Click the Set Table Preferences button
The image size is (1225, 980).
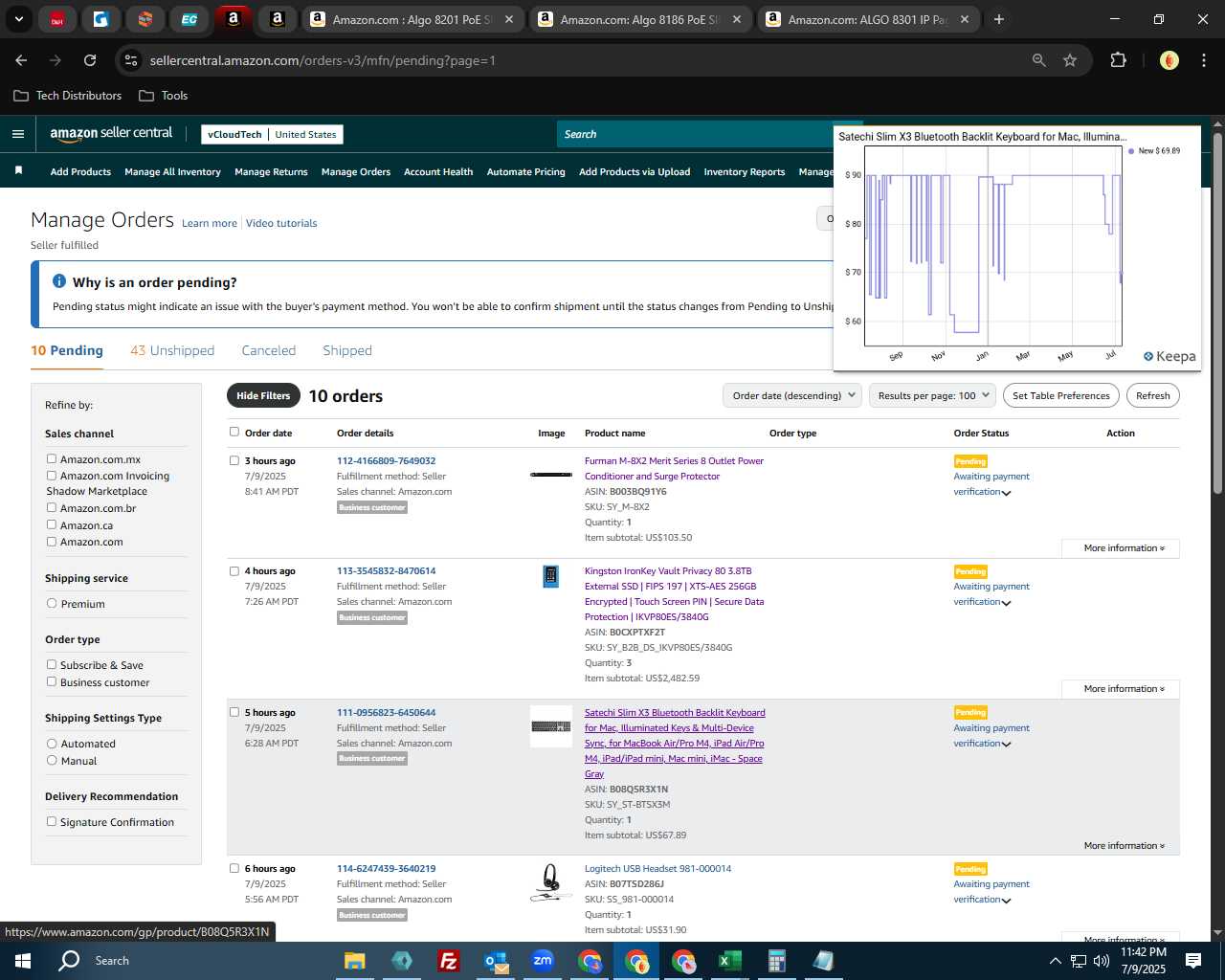1061,395
